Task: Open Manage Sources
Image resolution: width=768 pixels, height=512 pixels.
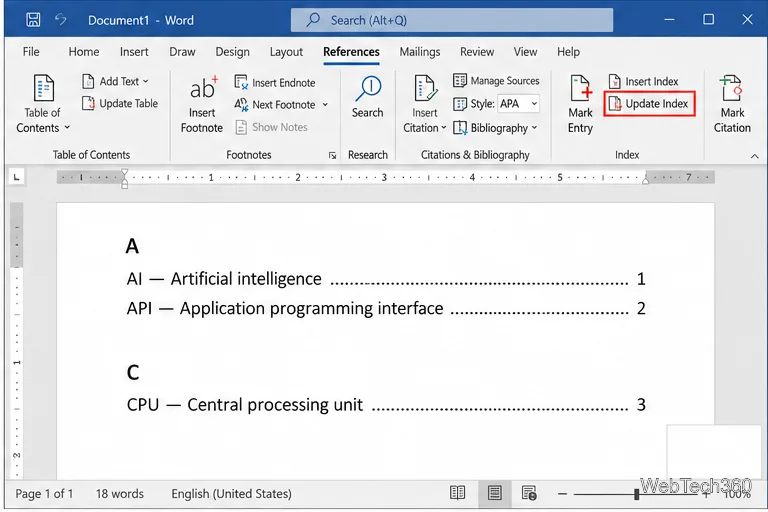Action: tap(496, 80)
